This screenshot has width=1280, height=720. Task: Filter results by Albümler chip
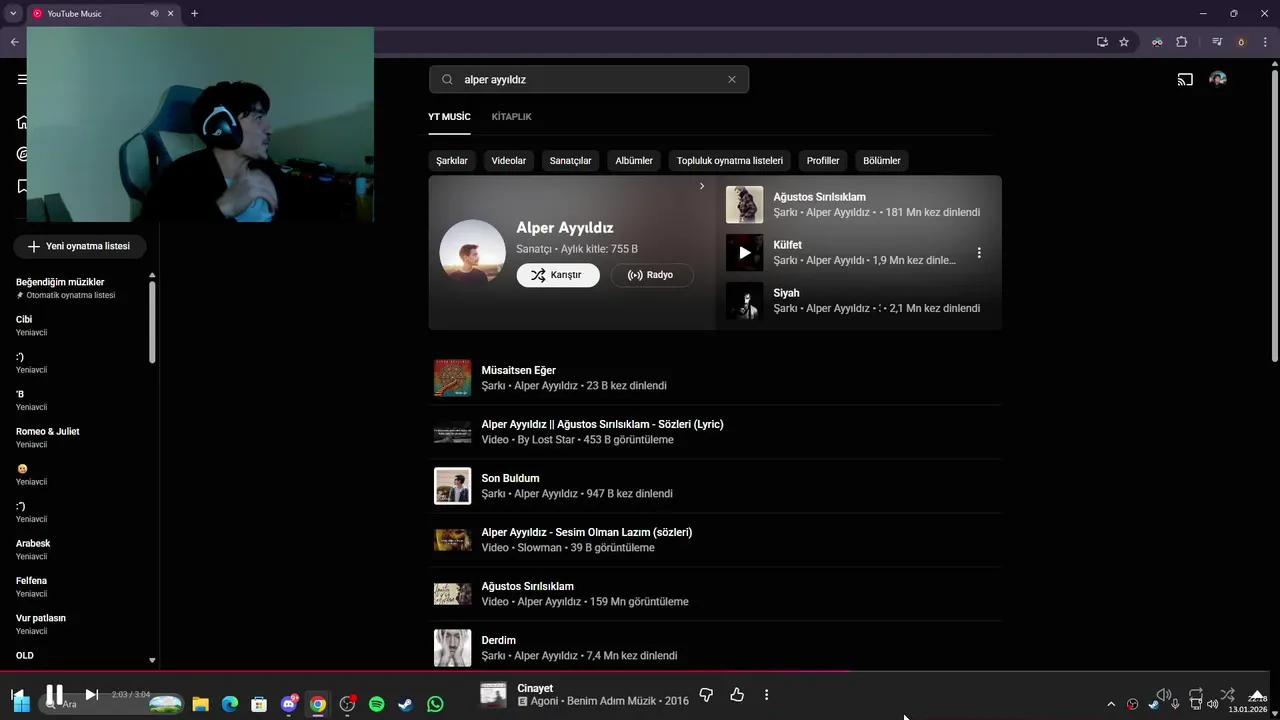click(x=634, y=160)
